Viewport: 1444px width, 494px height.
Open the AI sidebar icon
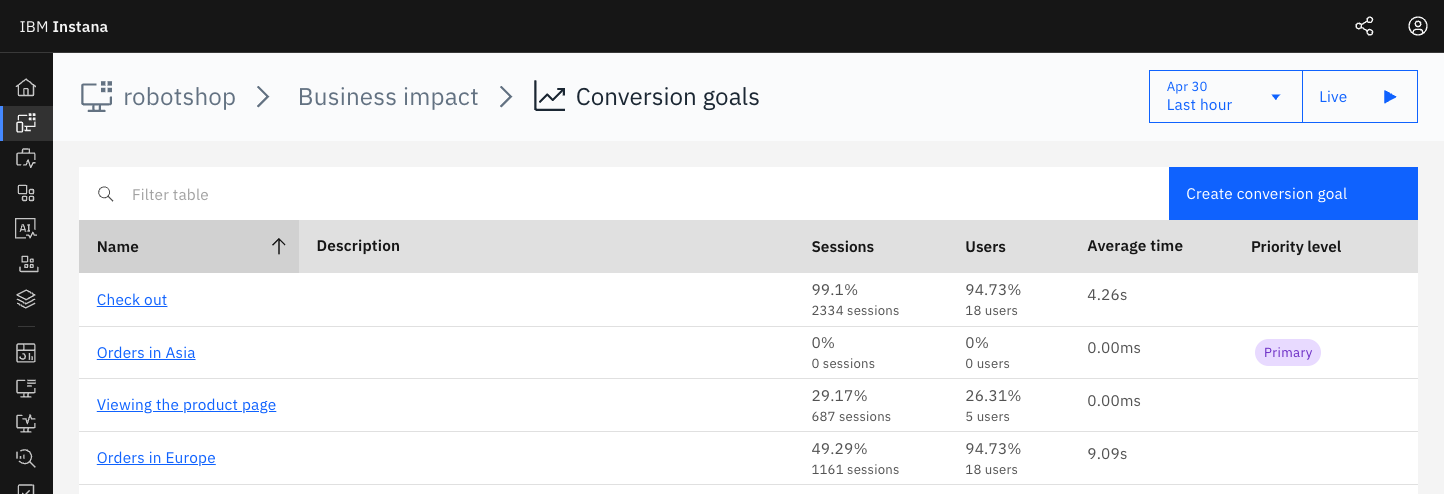click(26, 229)
